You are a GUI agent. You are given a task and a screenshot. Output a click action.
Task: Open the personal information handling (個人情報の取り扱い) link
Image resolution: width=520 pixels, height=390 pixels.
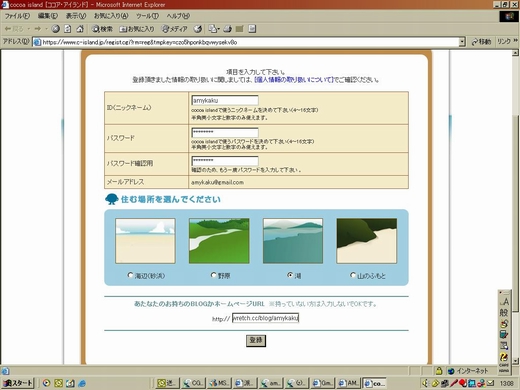pos(294,80)
